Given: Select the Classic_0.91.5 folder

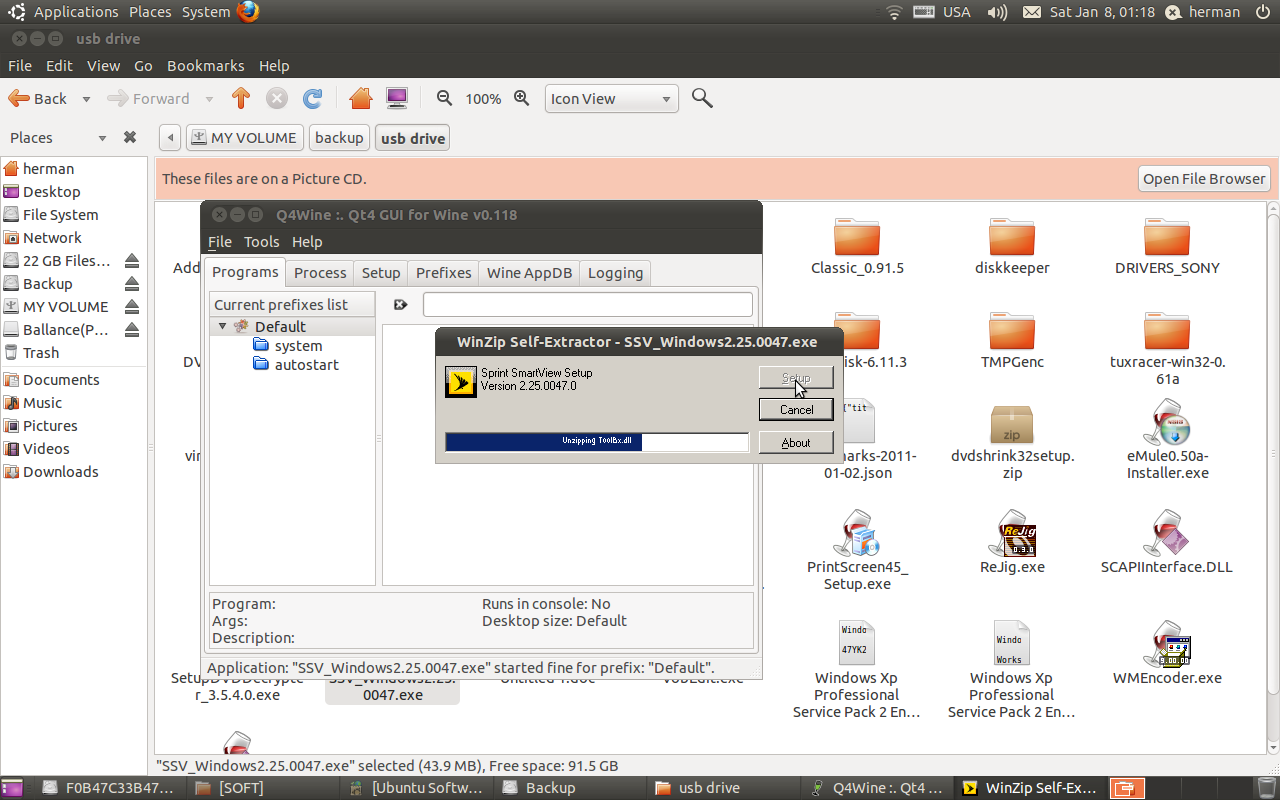Looking at the screenshot, I should (857, 246).
